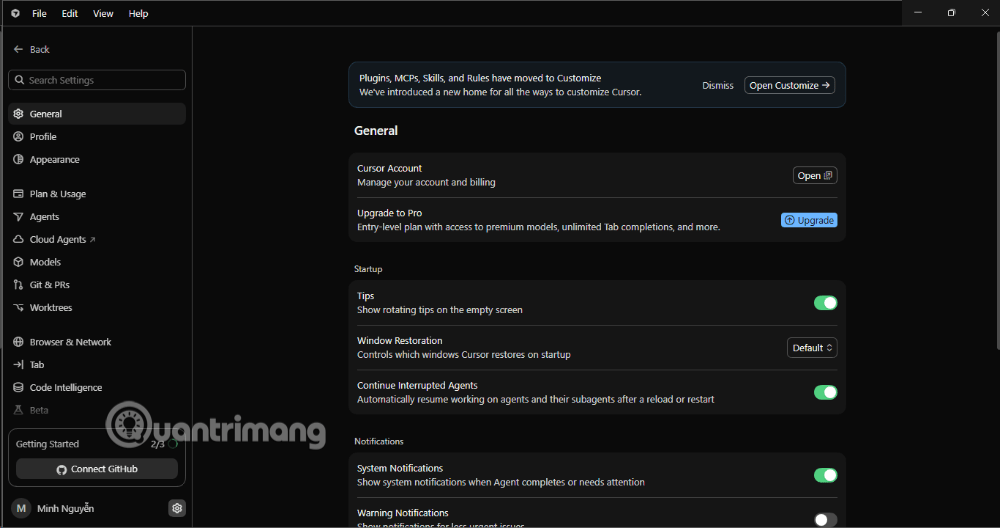Click the Profile person icon

(18, 136)
